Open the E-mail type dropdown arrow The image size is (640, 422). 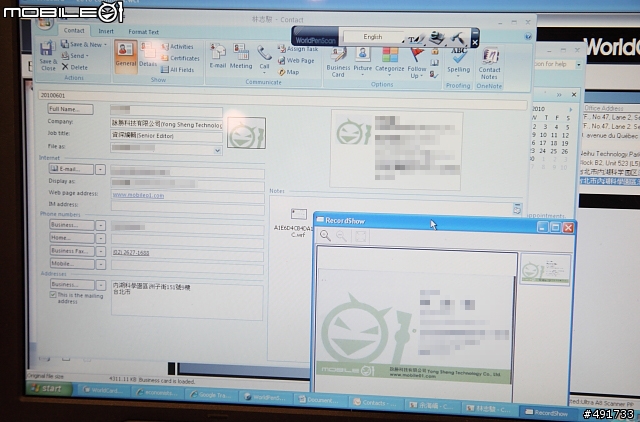click(100, 169)
